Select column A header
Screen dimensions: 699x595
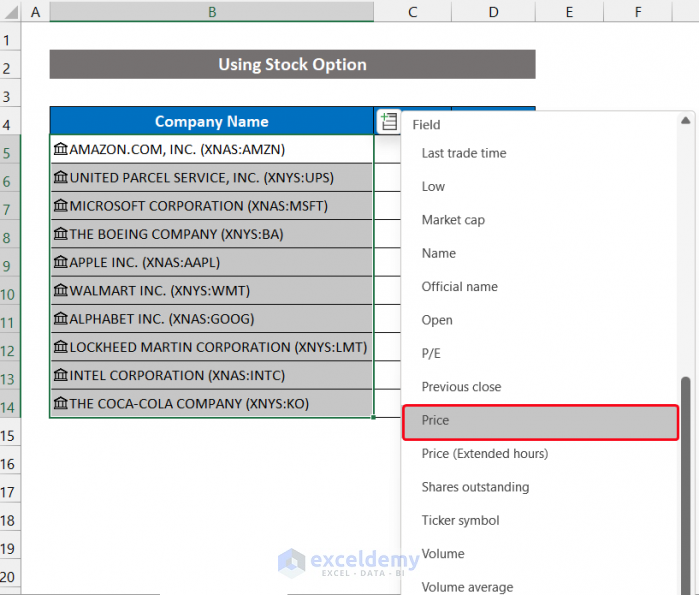click(x=35, y=12)
